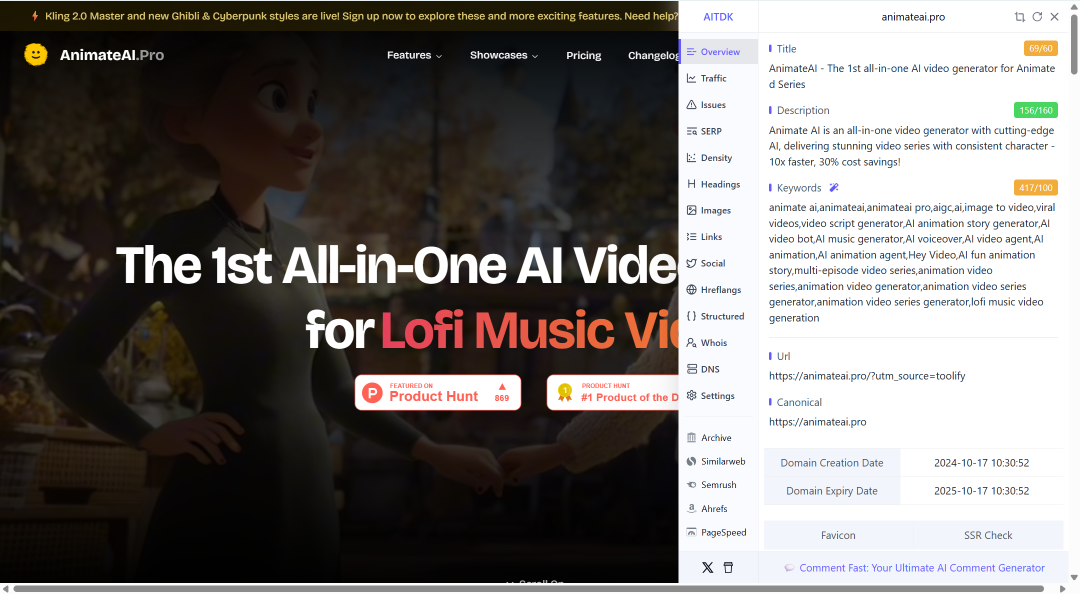
Task: Open the Pricing page
Action: pyautogui.click(x=583, y=55)
